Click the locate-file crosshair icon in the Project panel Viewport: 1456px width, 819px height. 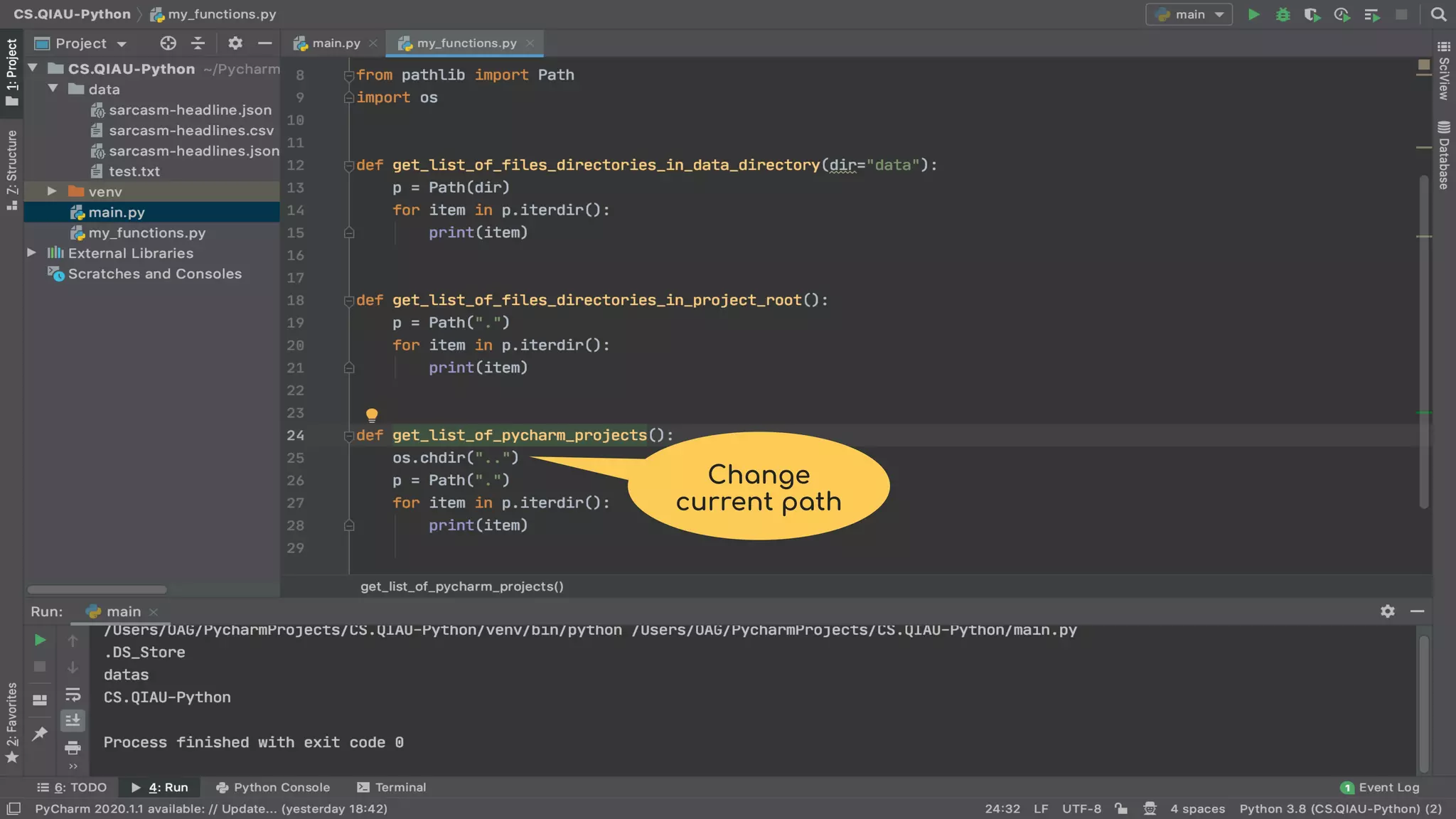[x=168, y=43]
